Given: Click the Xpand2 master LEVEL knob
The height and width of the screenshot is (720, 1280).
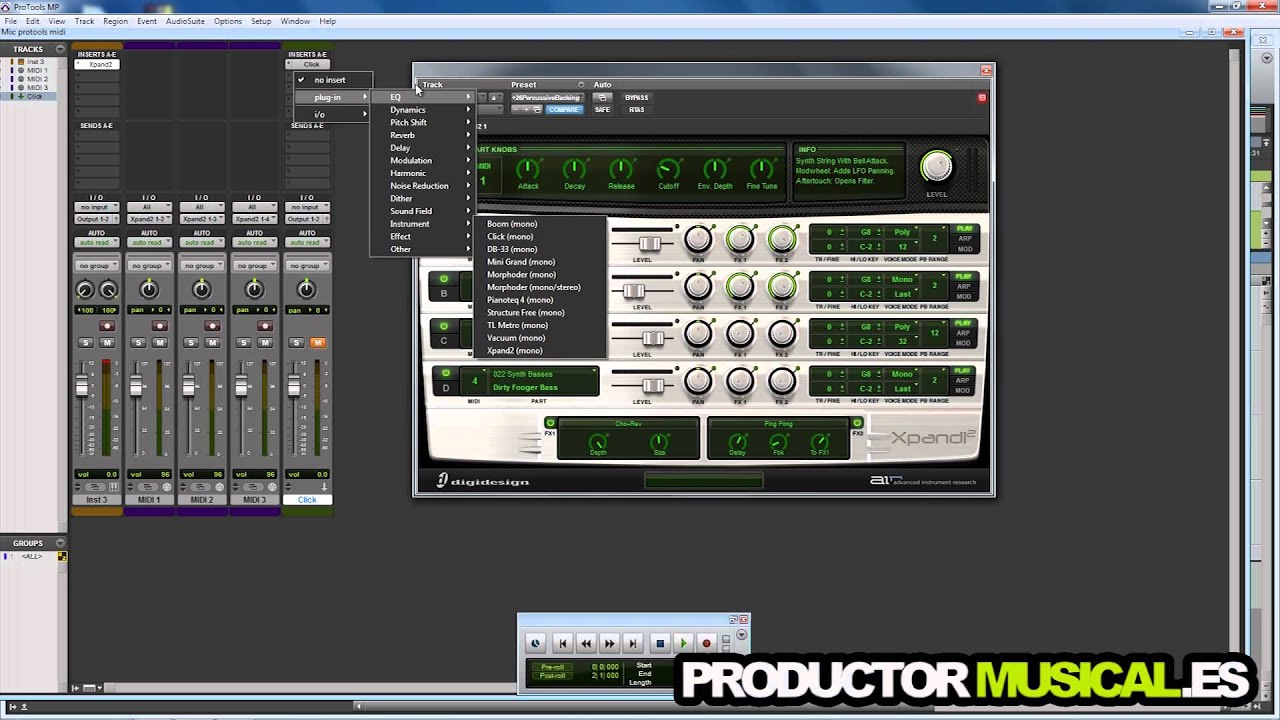Looking at the screenshot, I should 937,167.
